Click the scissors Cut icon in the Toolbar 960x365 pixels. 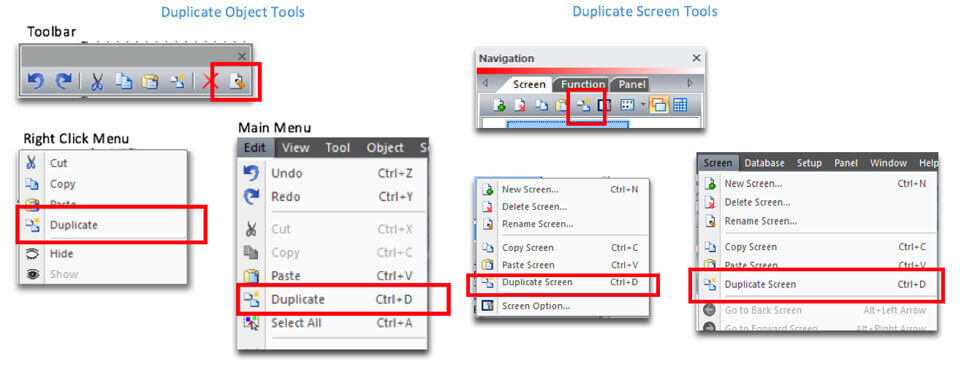(96, 81)
